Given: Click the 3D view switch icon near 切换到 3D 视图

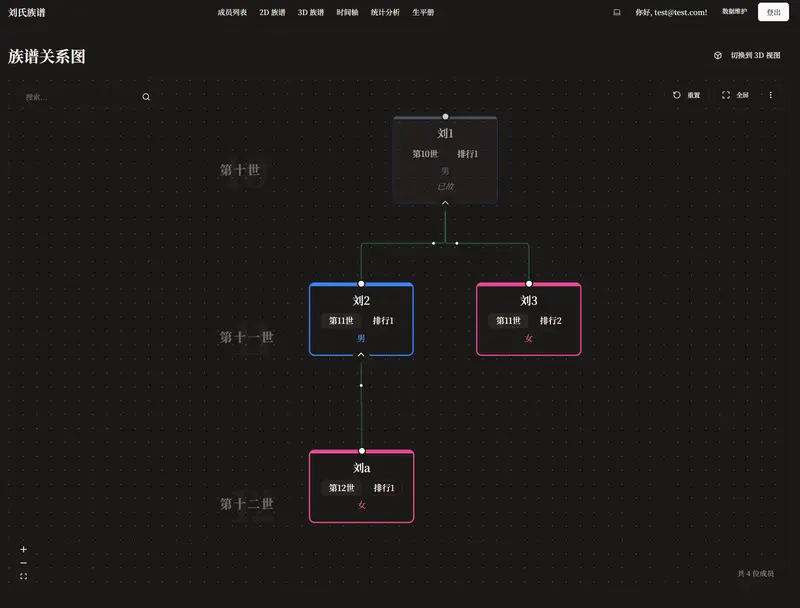Looking at the screenshot, I should point(717,55).
